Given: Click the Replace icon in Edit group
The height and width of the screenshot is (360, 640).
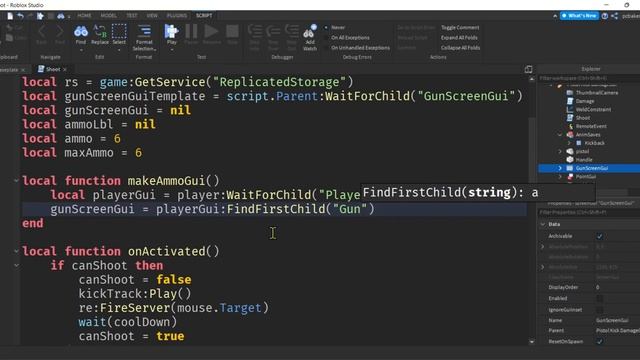Looking at the screenshot, I should tap(100, 31).
